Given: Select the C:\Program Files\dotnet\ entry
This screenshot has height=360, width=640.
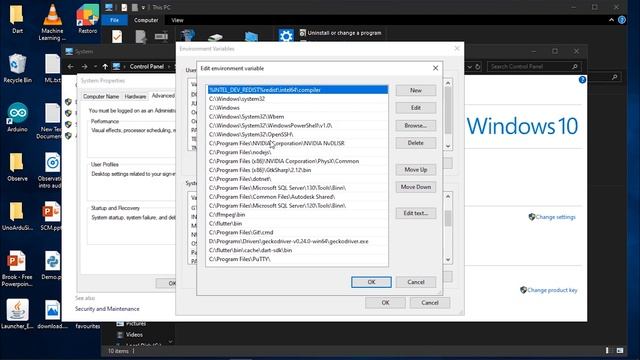Looking at the screenshot, I should coord(297,179).
